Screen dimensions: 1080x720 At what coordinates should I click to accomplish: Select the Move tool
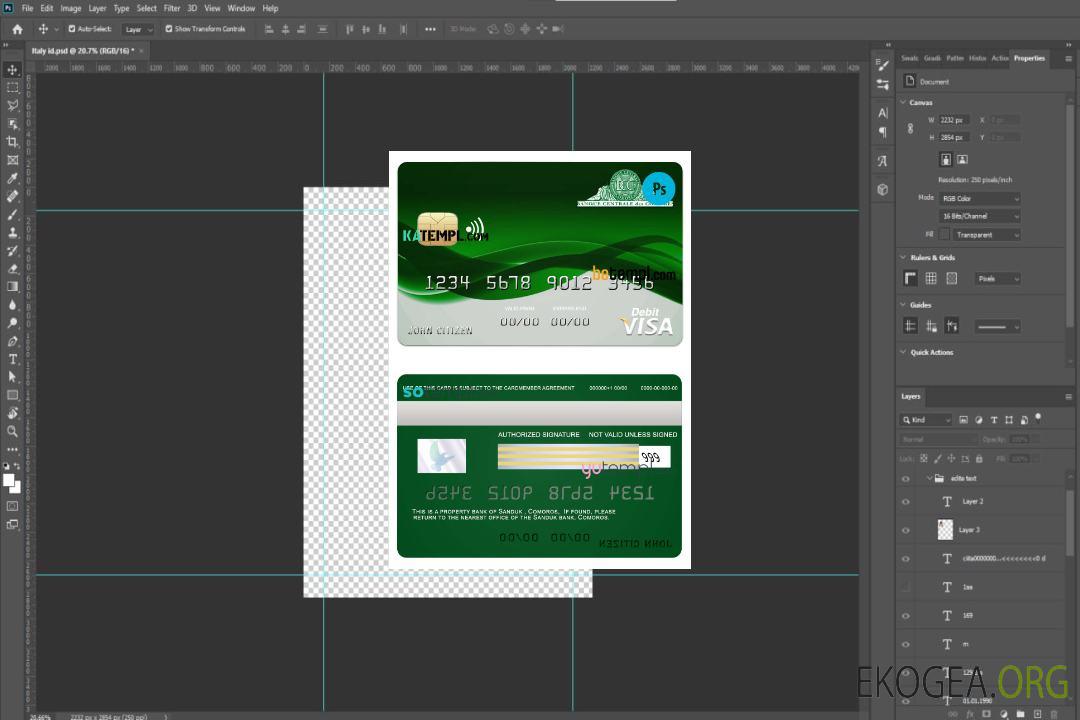coord(12,70)
